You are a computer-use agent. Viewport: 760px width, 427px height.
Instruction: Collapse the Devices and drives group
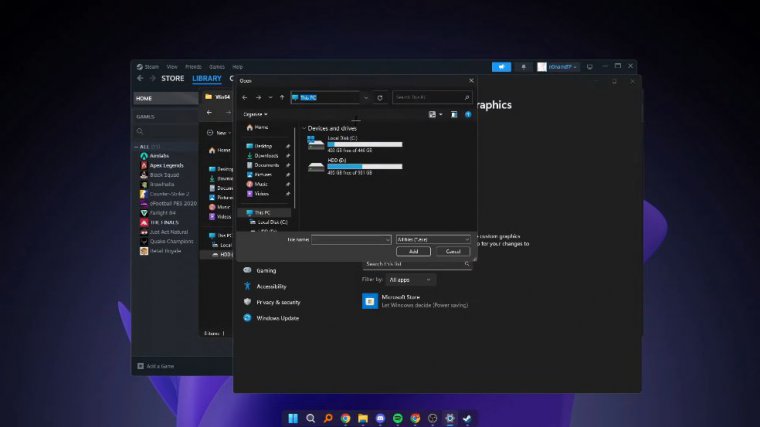coord(303,128)
